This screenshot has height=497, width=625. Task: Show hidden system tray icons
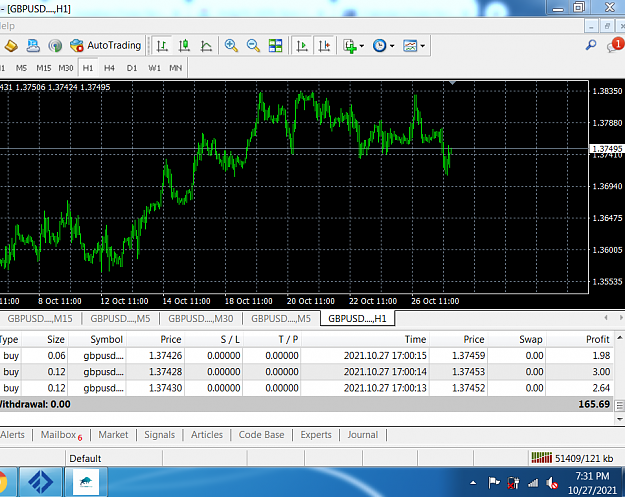473,483
